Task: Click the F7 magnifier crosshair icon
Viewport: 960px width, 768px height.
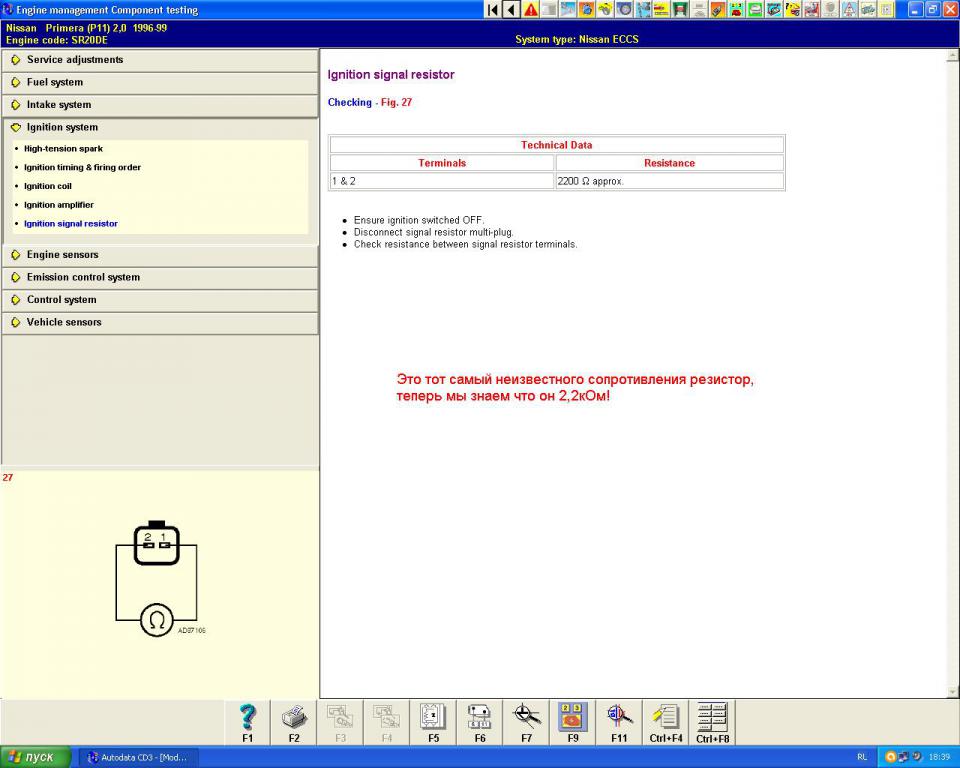Action: [527, 723]
